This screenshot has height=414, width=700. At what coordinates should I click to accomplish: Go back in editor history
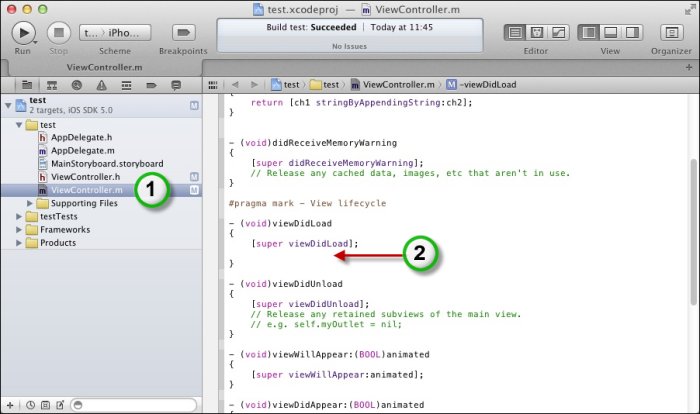click(235, 85)
